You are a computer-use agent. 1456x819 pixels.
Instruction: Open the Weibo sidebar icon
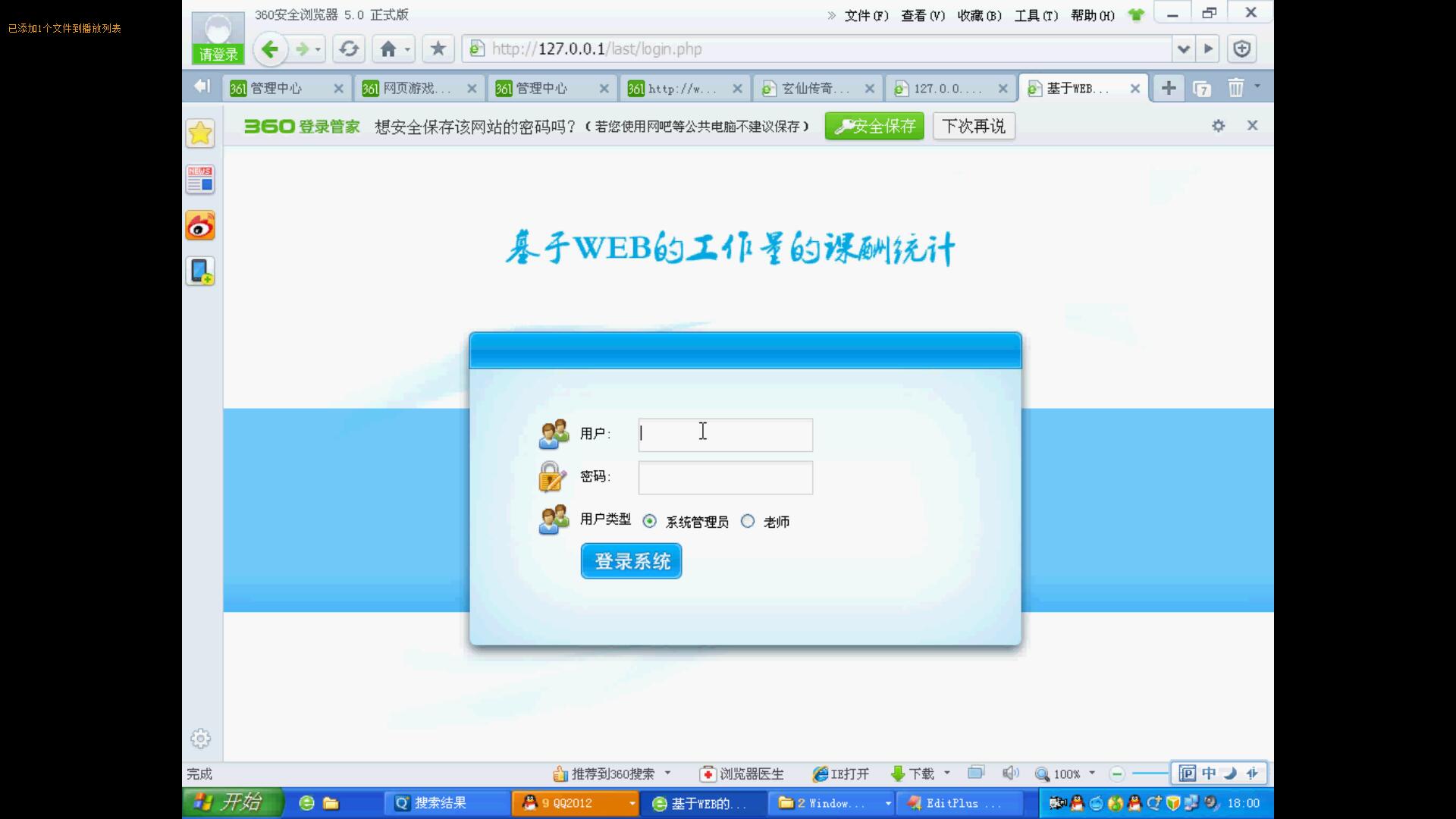[200, 226]
